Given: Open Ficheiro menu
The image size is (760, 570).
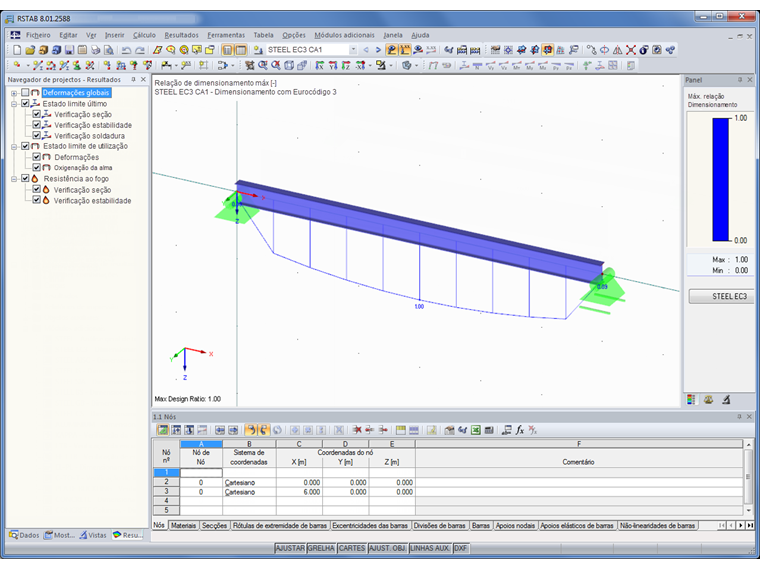Looking at the screenshot, I should pyautogui.click(x=38, y=35).
